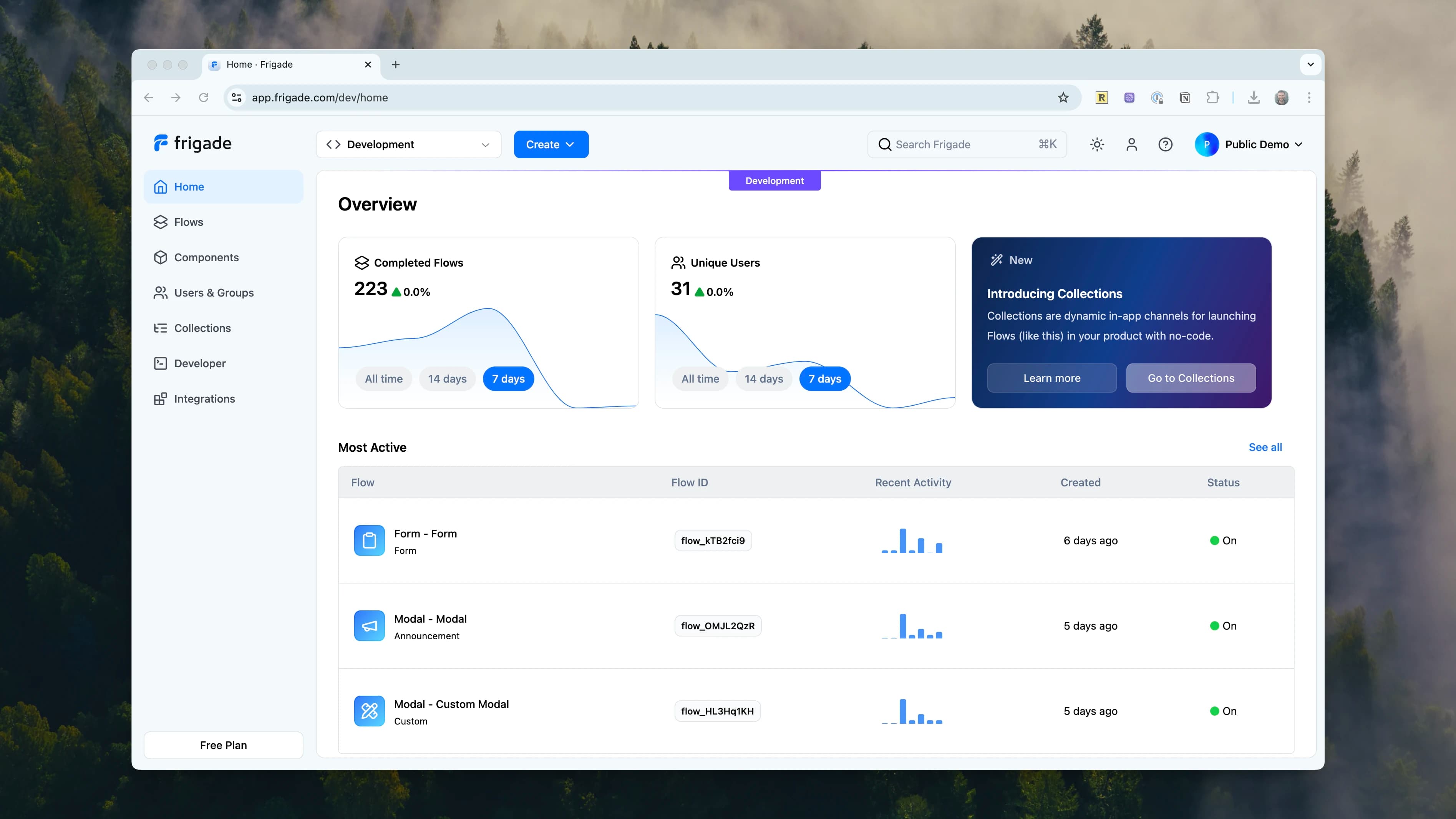The height and width of the screenshot is (819, 1456).
Task: Click the Created column header
Action: pyautogui.click(x=1080, y=483)
